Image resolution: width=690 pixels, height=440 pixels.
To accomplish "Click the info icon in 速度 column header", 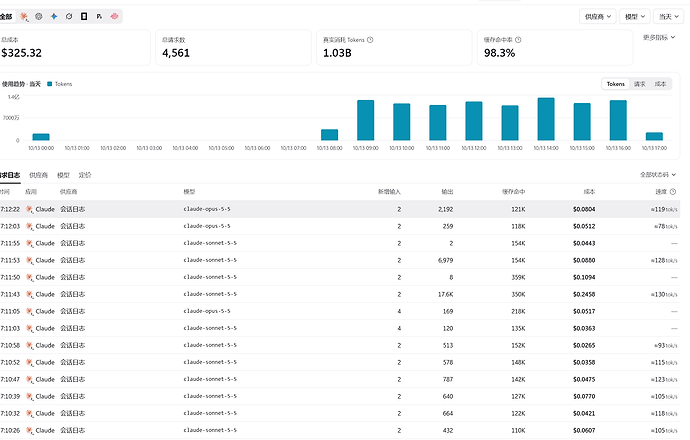I will click(672, 191).
